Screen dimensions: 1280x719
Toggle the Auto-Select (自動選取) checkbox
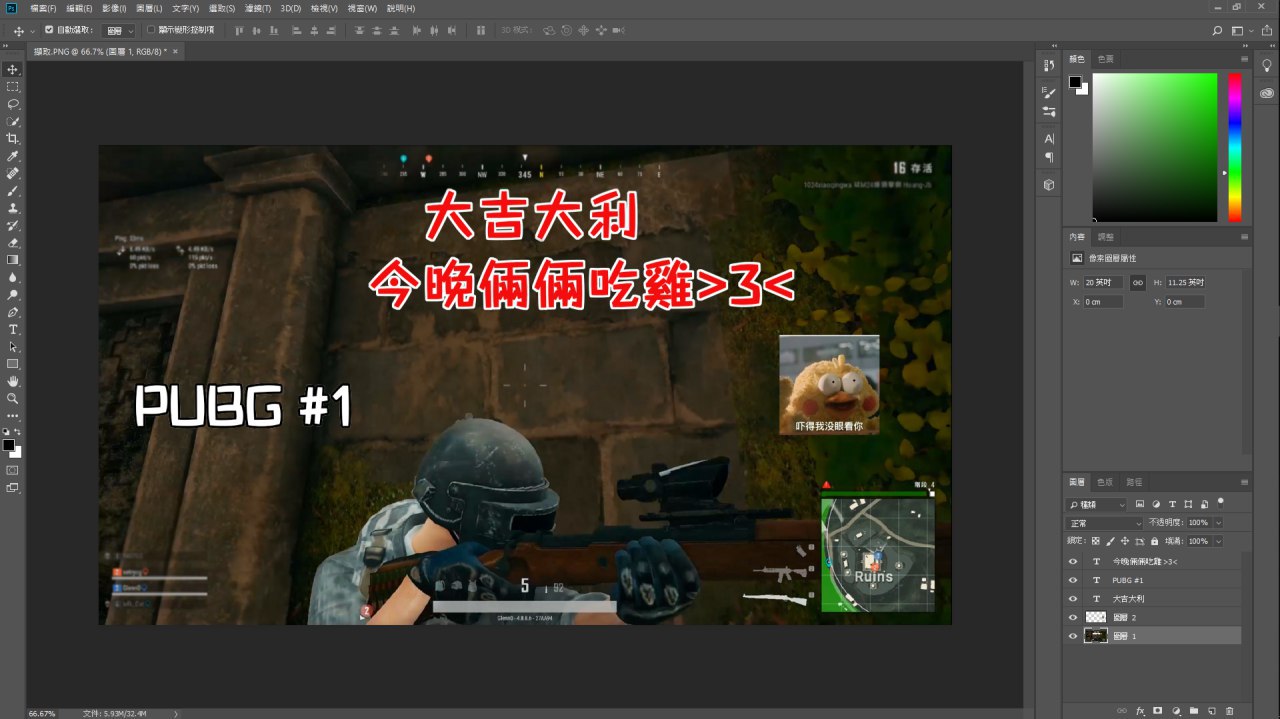pos(49,30)
